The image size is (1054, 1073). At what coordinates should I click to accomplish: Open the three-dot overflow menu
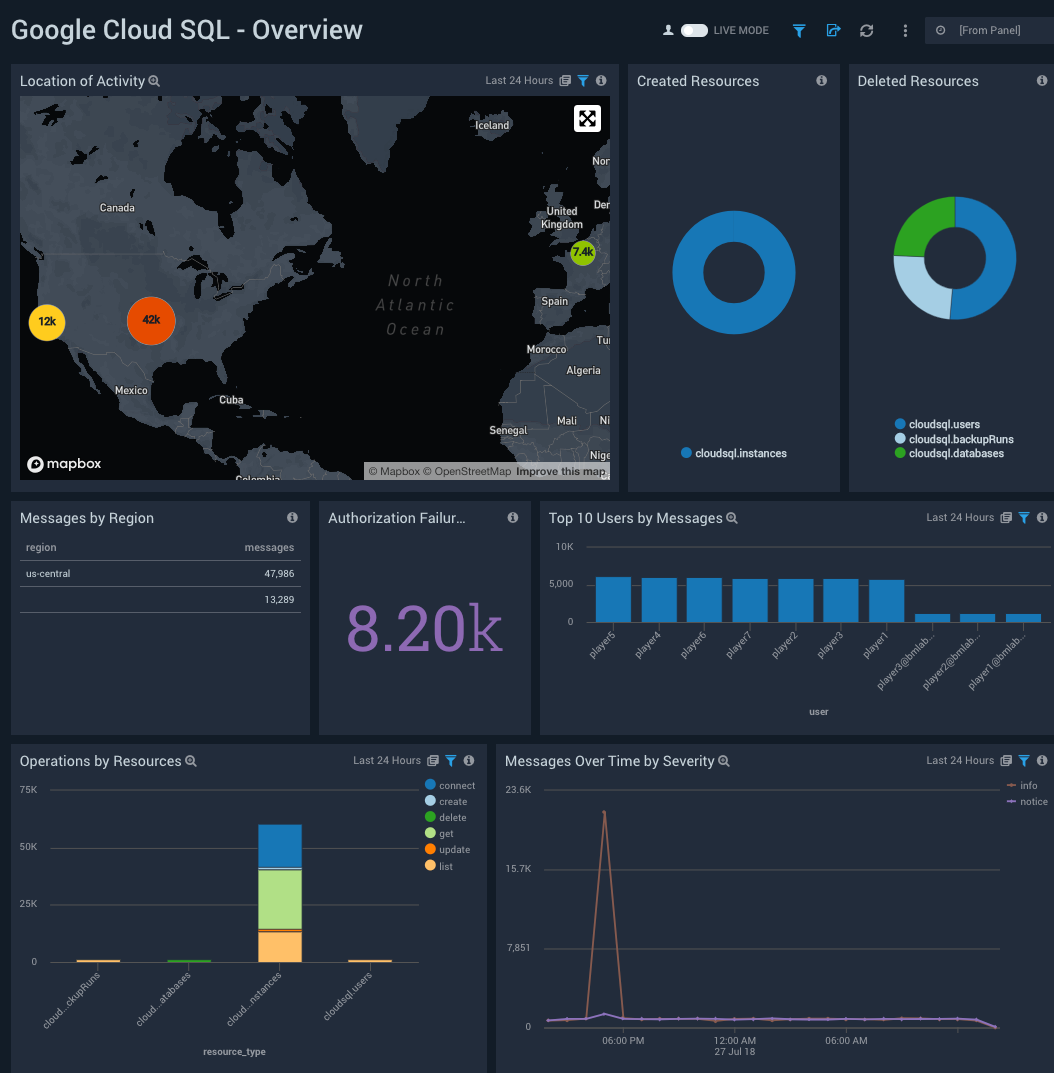pyautogui.click(x=905, y=31)
